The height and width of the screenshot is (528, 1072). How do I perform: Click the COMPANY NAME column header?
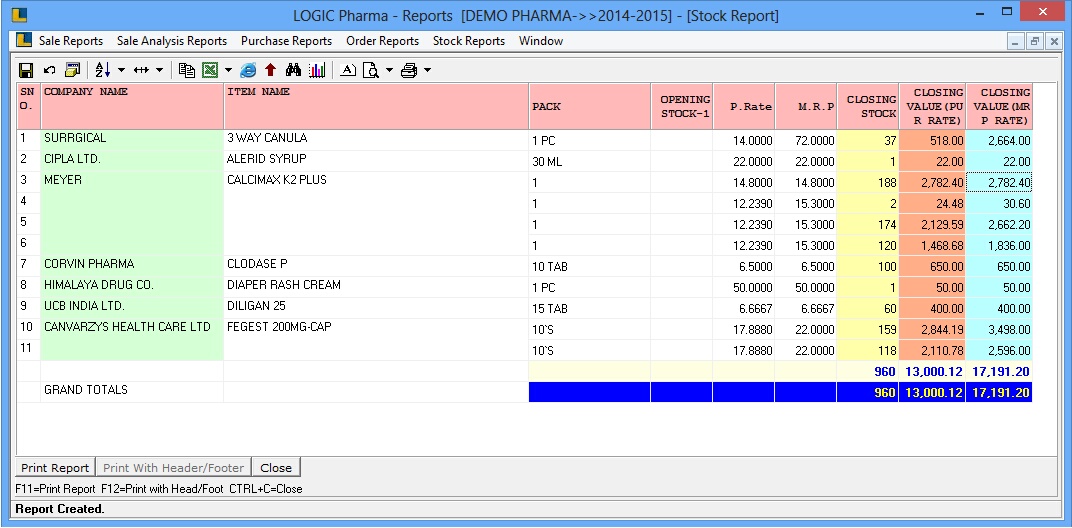pos(132,106)
